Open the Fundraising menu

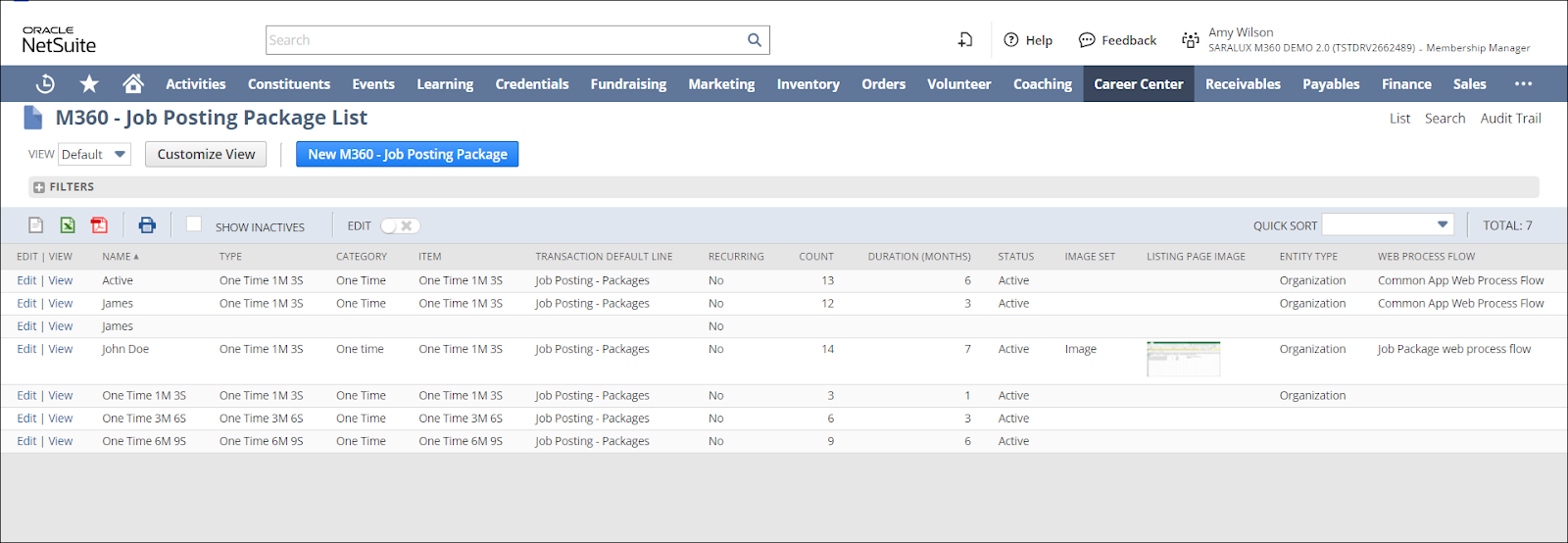628,84
